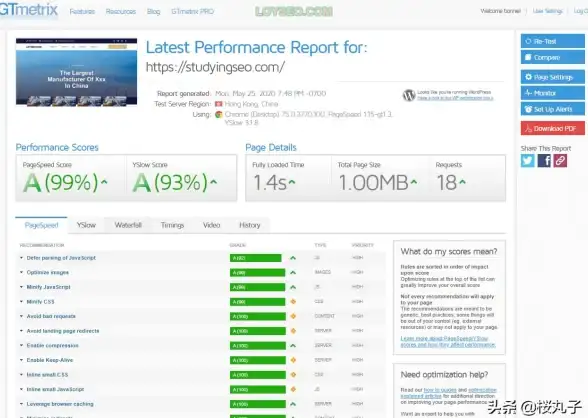
Task: Open Page Settings
Action: click(x=552, y=77)
